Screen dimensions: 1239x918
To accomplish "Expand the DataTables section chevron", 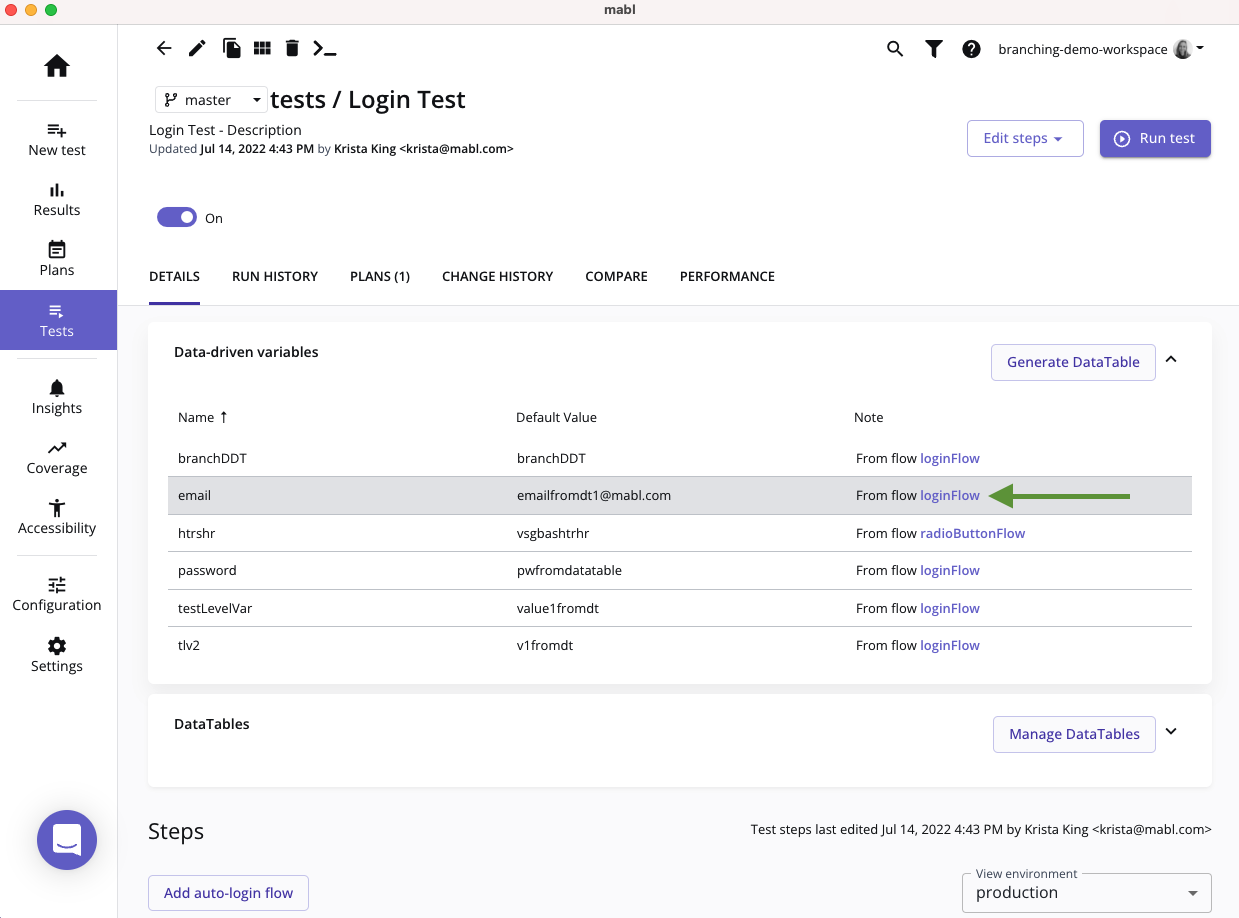I will [1171, 732].
